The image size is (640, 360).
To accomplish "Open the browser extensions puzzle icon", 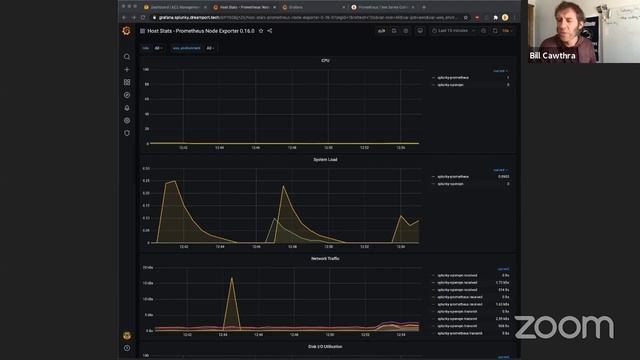I will click(496, 18).
